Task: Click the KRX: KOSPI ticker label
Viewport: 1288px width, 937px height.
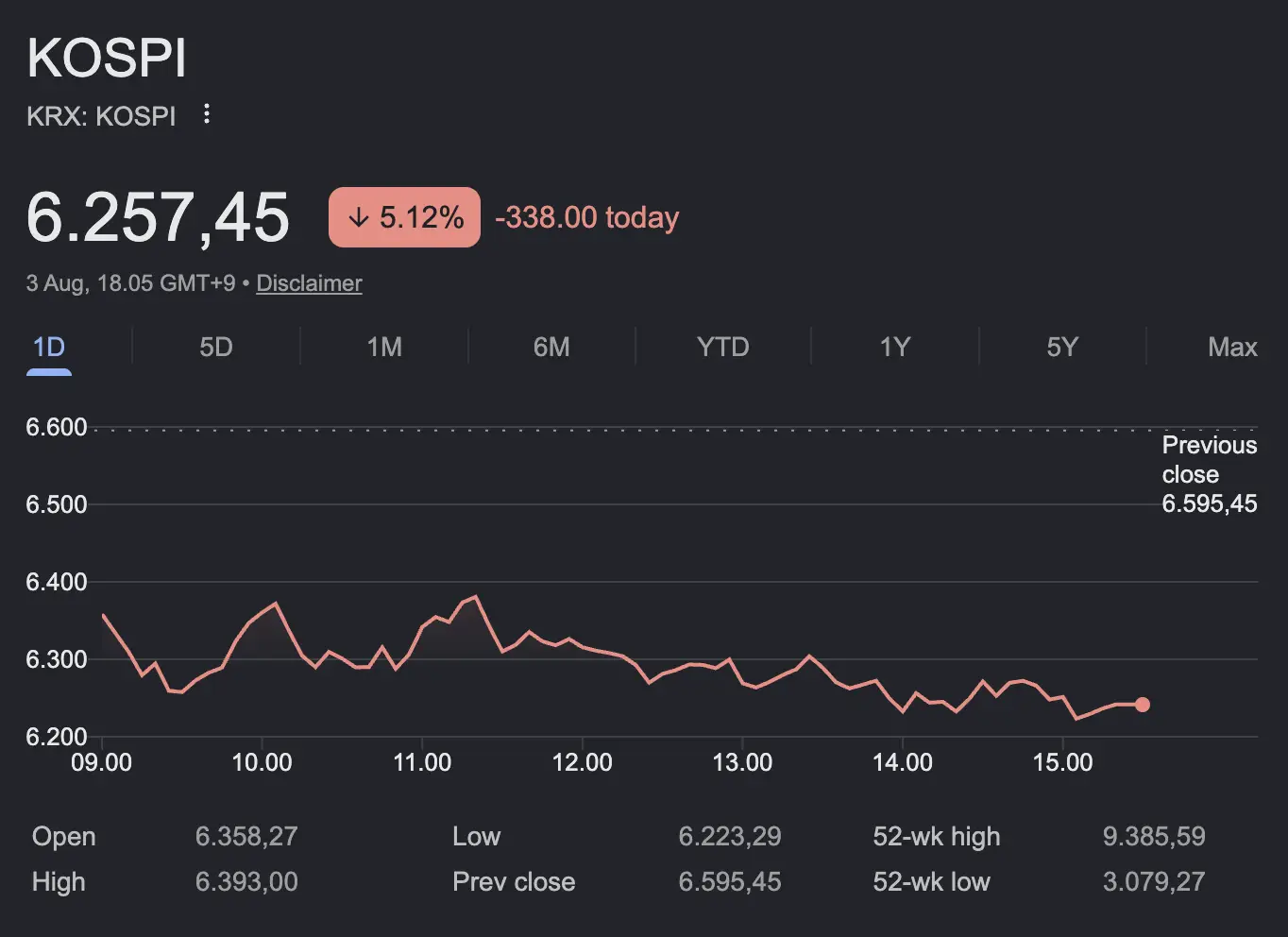Action: [x=101, y=116]
